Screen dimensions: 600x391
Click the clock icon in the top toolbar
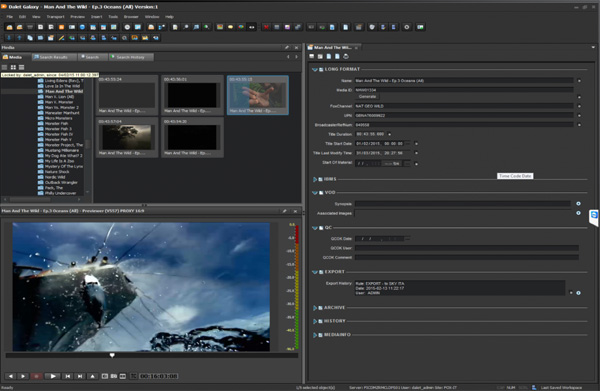127,27
